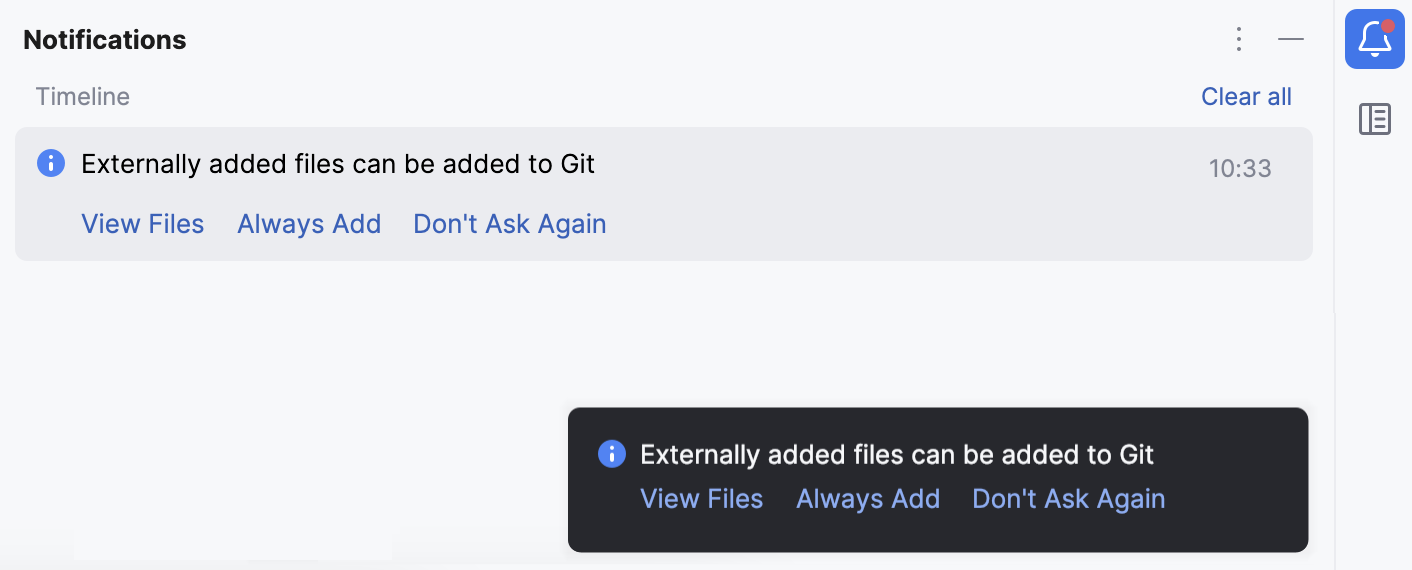Choose Always Add in dark popup
Viewport: 1412px width, 570px height.
868,499
